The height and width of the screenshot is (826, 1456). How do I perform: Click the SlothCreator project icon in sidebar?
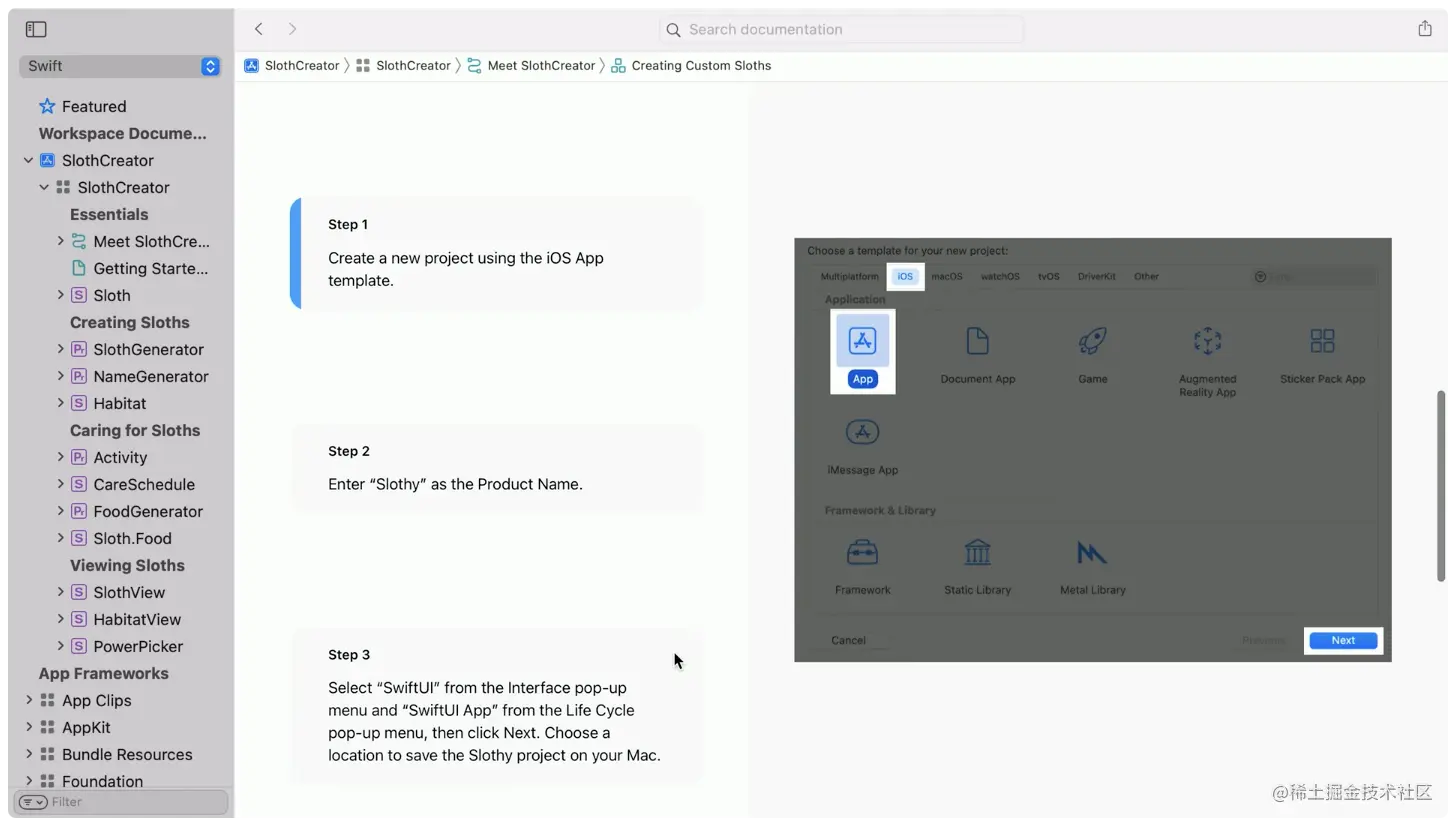47,160
